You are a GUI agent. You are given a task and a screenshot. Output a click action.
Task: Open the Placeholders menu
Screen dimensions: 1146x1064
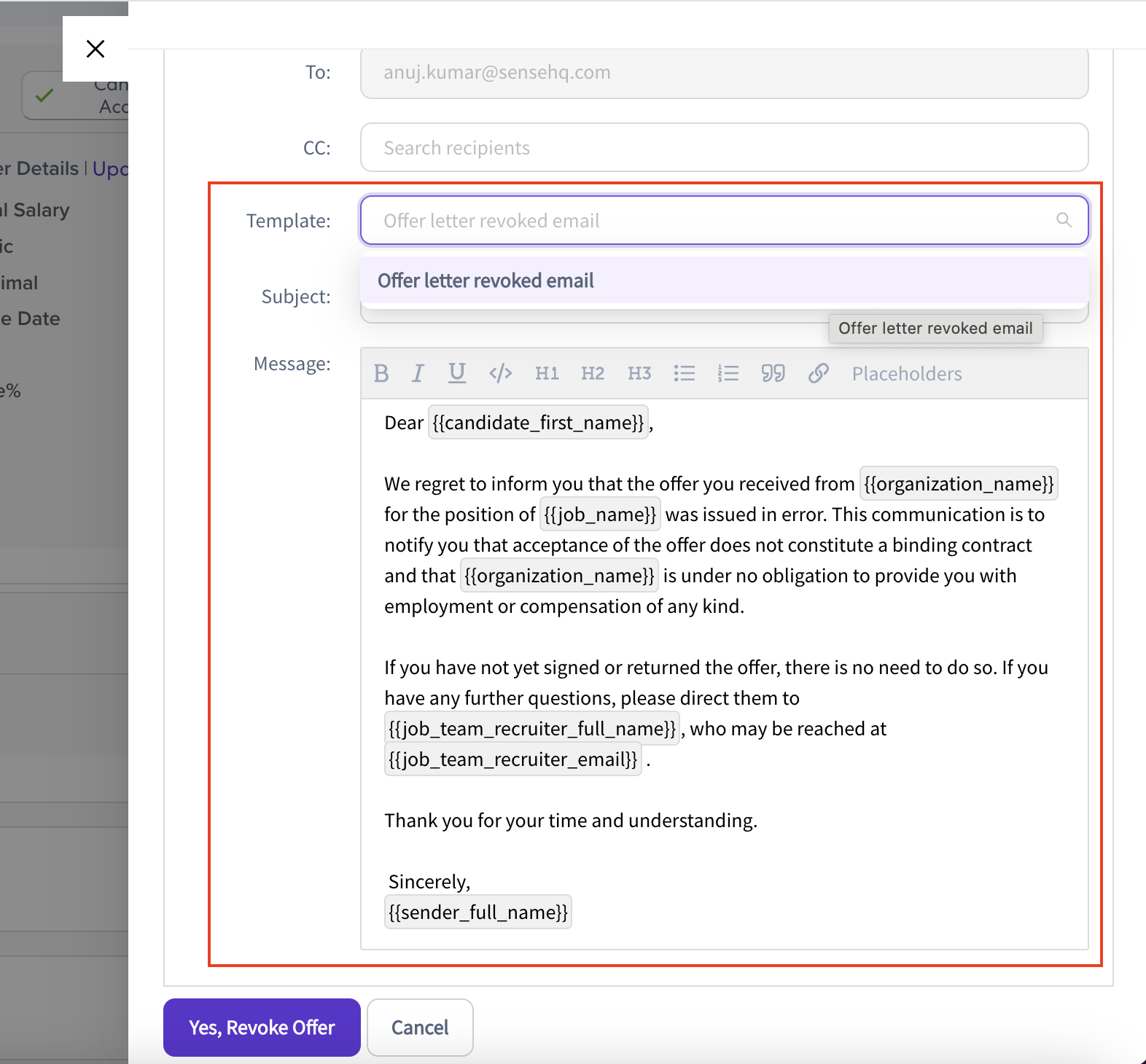[907, 374]
